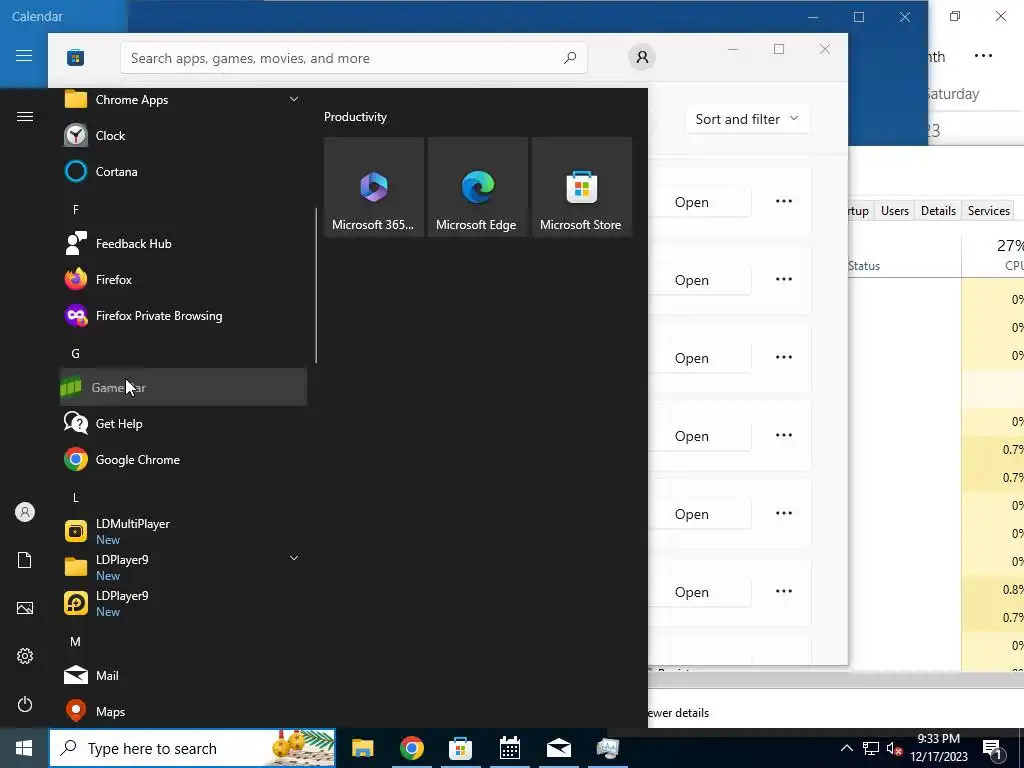Click the Power icon in Start sidebar
1024x768 pixels.
[x=25, y=704]
